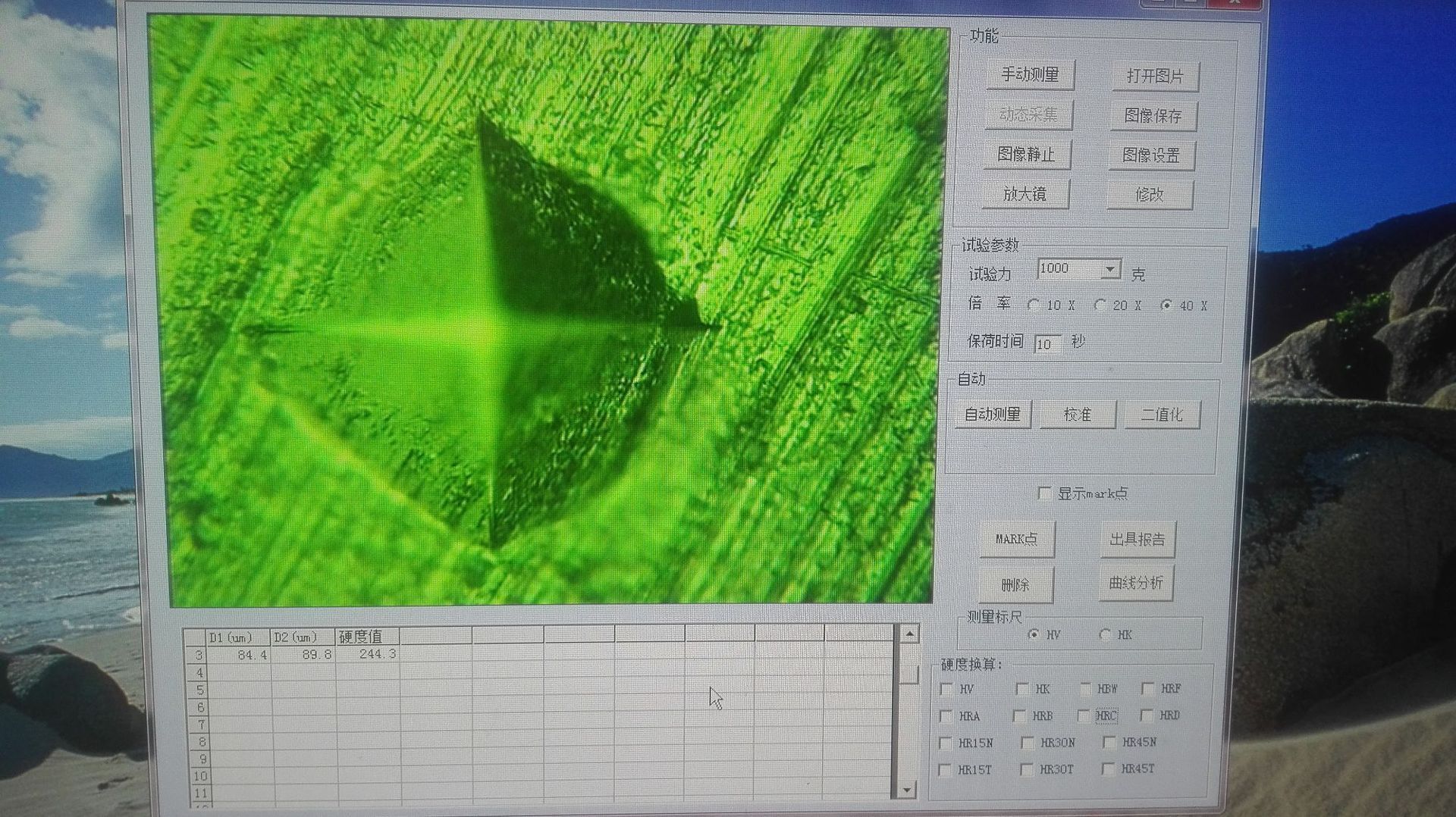This screenshot has width=1456, height=817.
Task: Click the 动态采集 dynamic capture button
Action: (x=1028, y=114)
